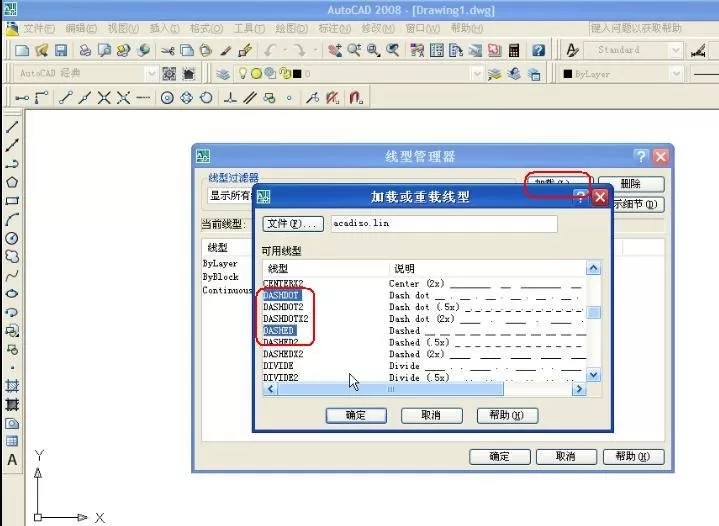Click the Paste (clipboard) icon
This screenshot has width=719, height=526.
(x=206, y=50)
